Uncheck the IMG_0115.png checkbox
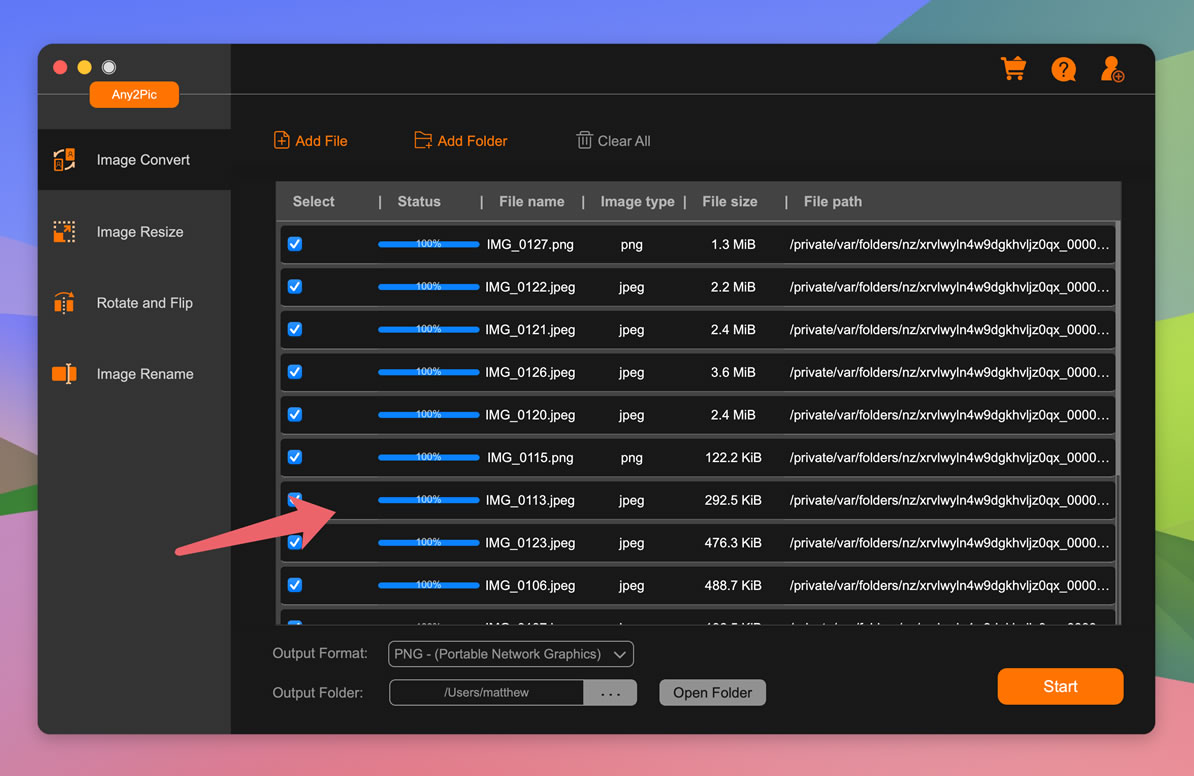This screenshot has width=1194, height=776. (295, 456)
